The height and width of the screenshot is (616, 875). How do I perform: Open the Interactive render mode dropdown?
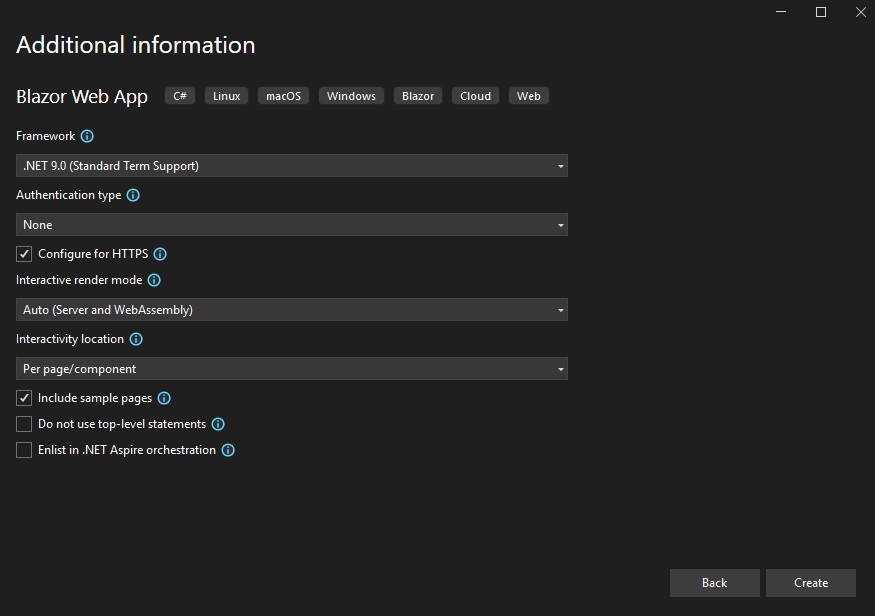(x=291, y=310)
